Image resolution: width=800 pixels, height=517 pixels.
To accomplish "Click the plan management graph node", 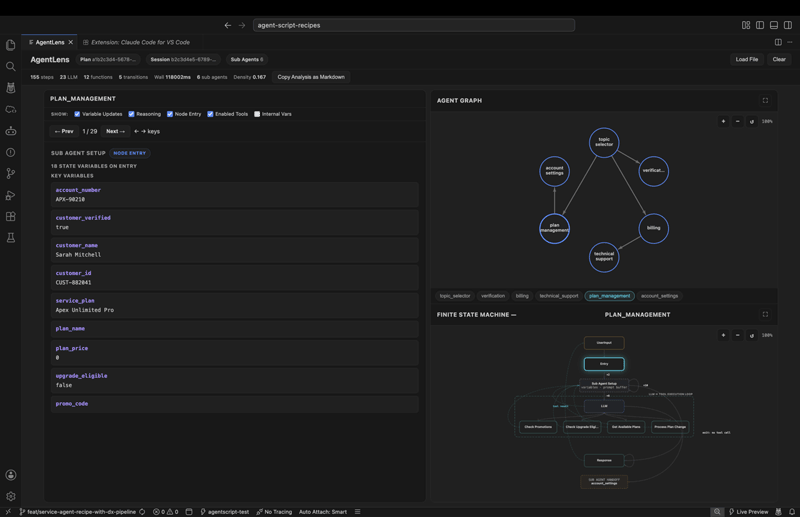I will [x=555, y=228].
